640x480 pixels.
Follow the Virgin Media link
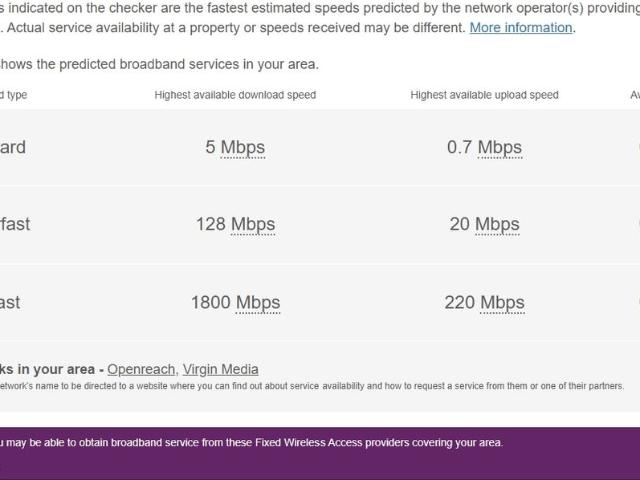pyautogui.click(x=220, y=369)
